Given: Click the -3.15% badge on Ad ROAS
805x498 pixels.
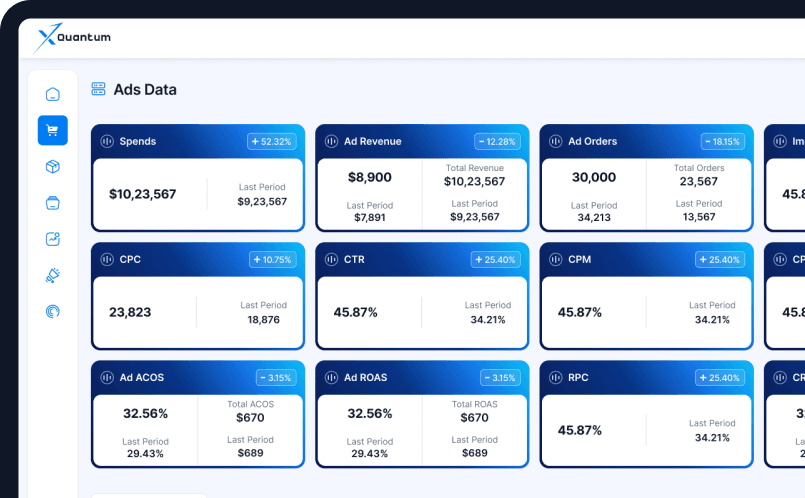Looking at the screenshot, I should click(x=500, y=378).
